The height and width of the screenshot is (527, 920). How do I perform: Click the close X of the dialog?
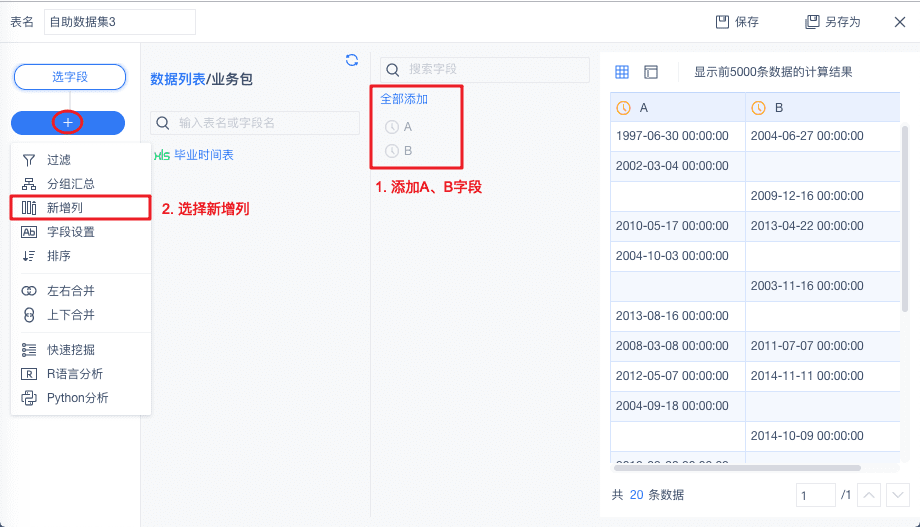point(899,22)
